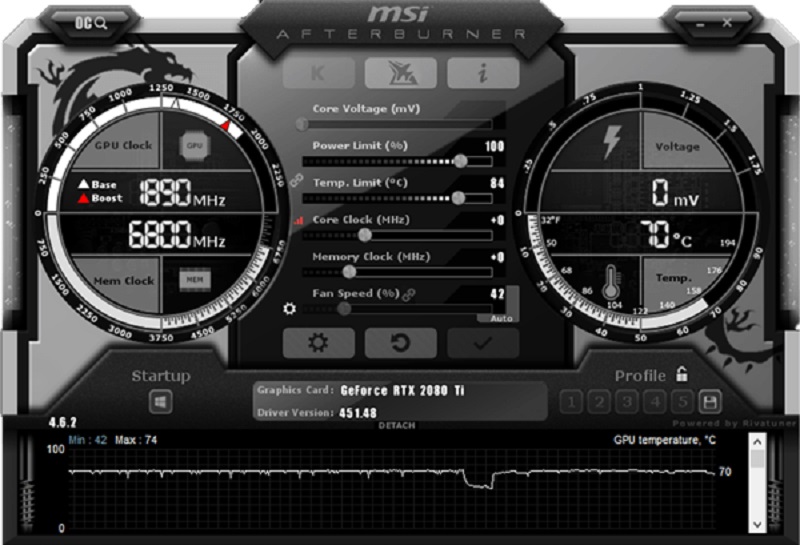Click the Max : 74 graph value
The height and width of the screenshot is (545, 800).
pyautogui.click(x=136, y=440)
